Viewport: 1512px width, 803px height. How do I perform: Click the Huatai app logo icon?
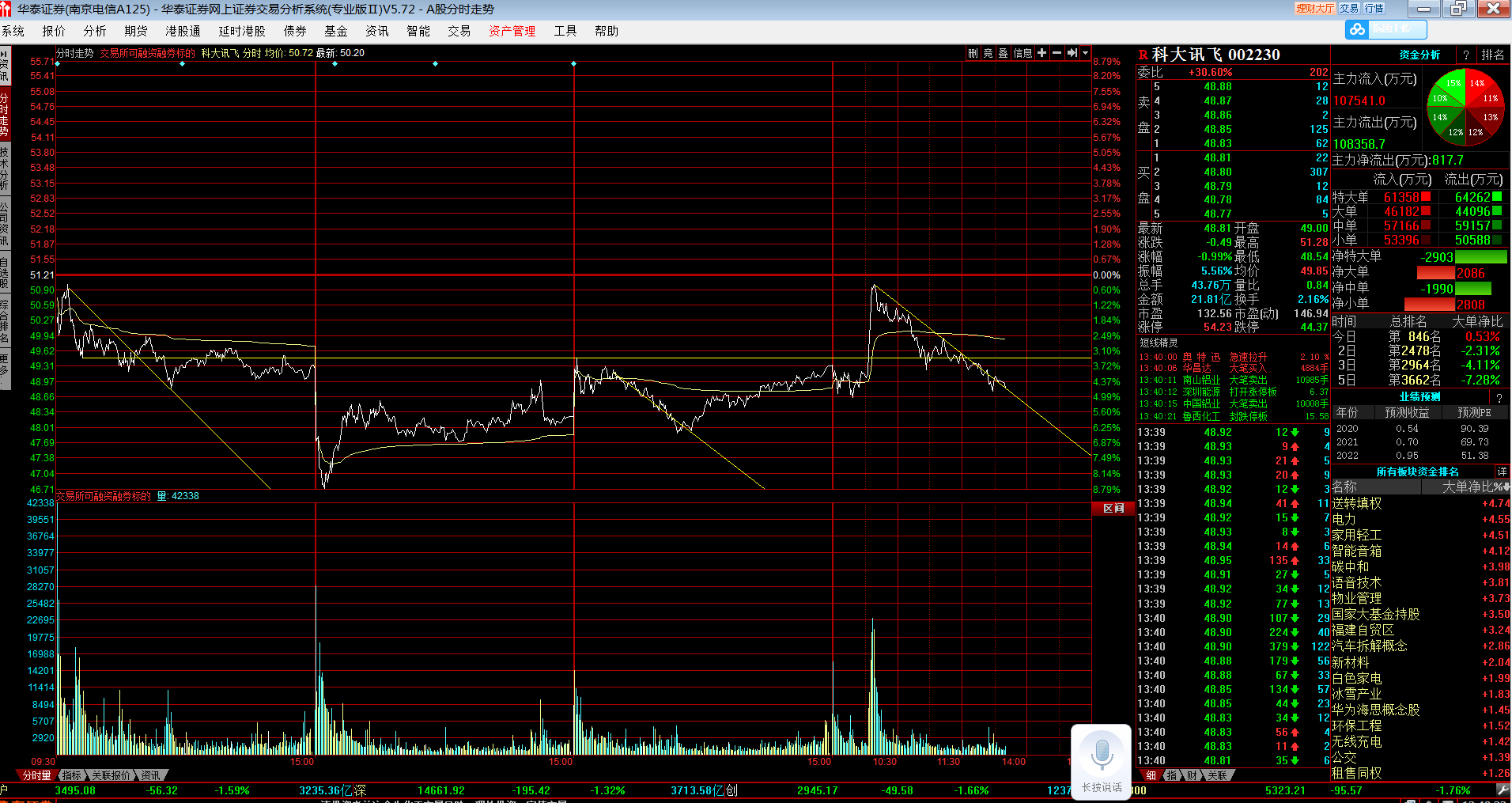click(x=7, y=9)
